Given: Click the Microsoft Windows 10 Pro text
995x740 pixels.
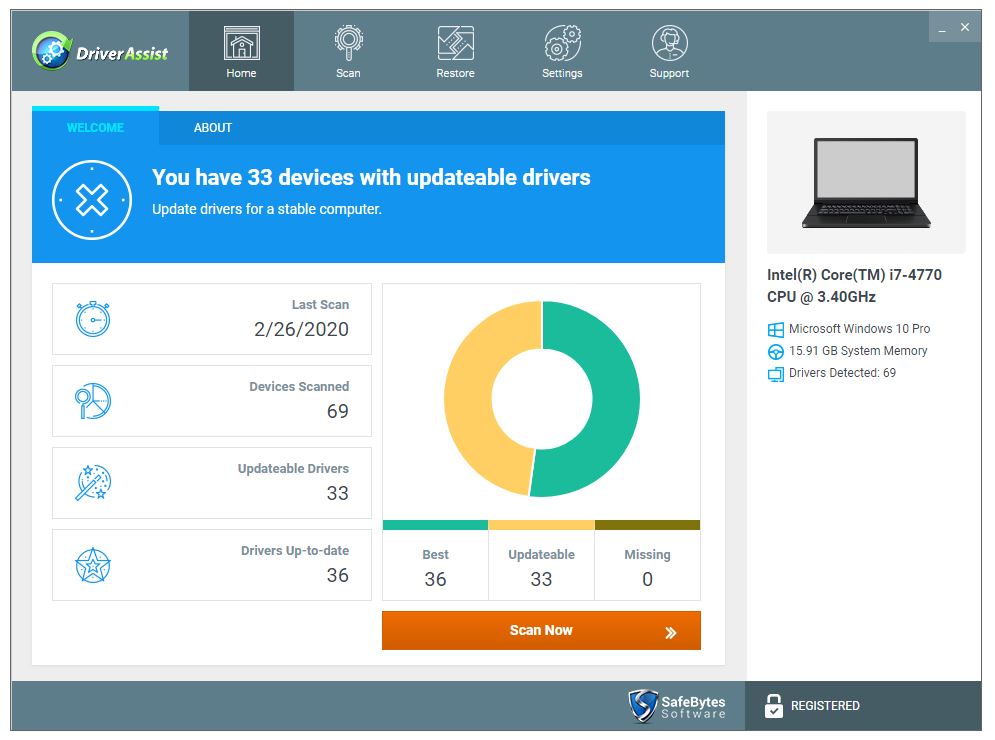Looking at the screenshot, I should 859,329.
